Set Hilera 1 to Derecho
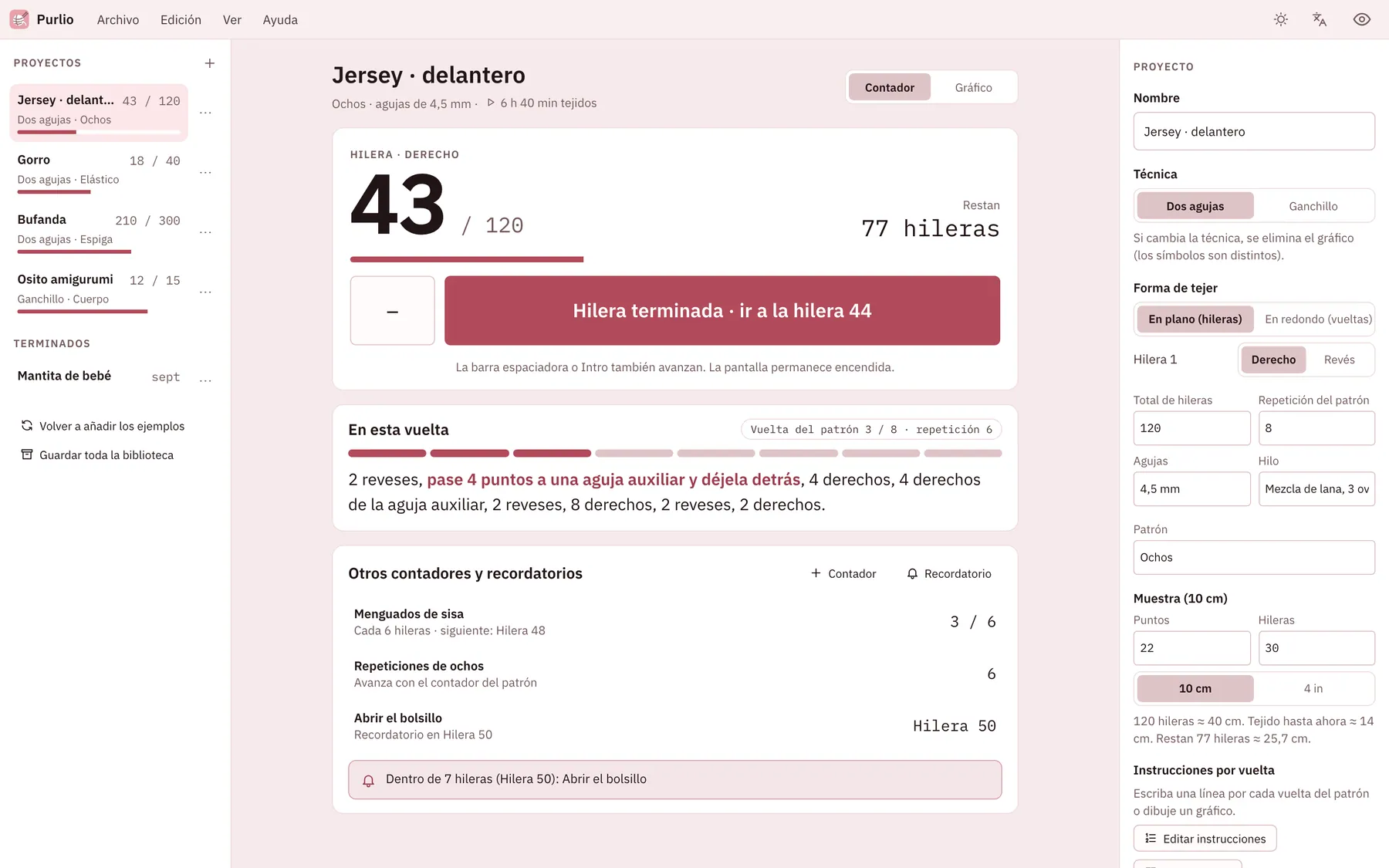 point(1273,360)
